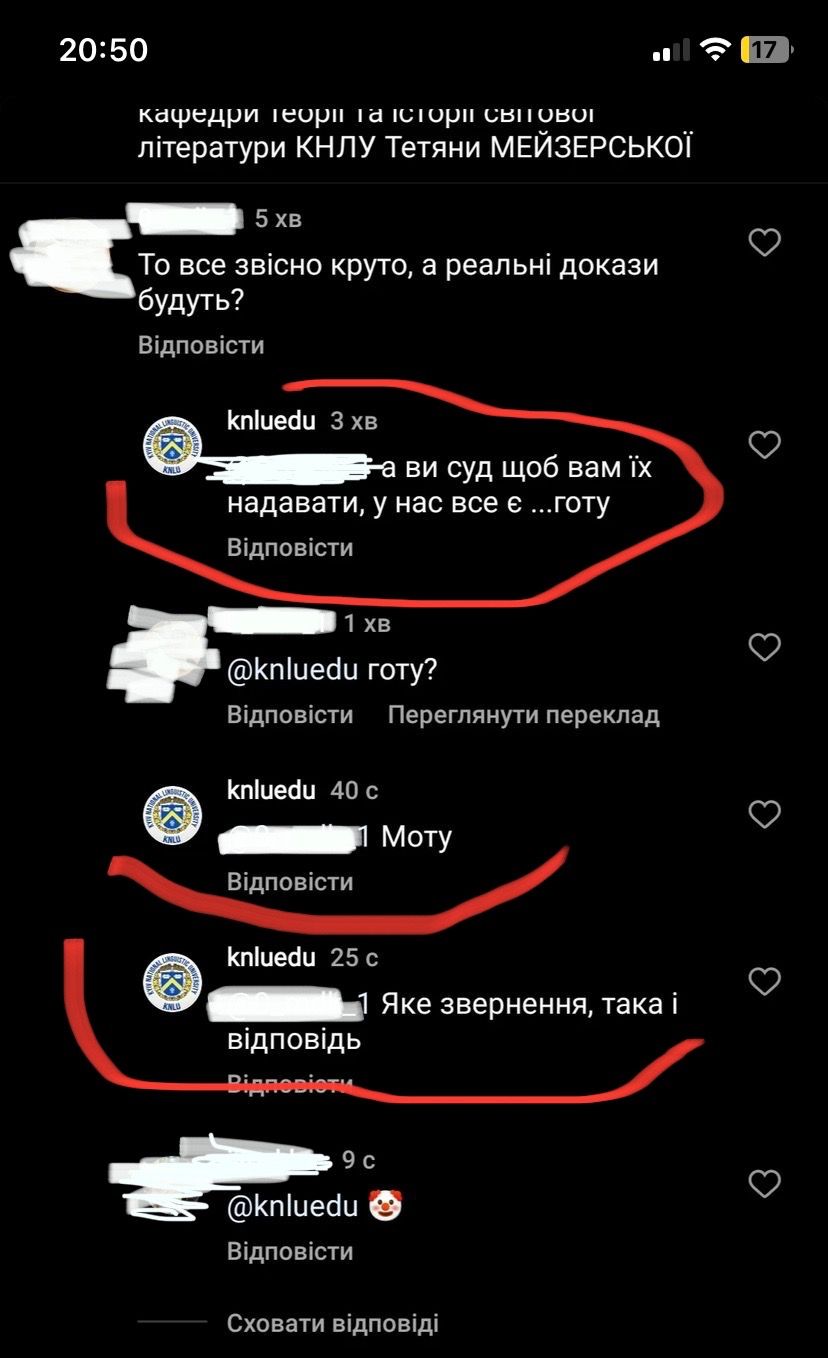This screenshot has width=828, height=1358.
Task: Tap heart next to the "Моту" reply
Action: point(764,814)
